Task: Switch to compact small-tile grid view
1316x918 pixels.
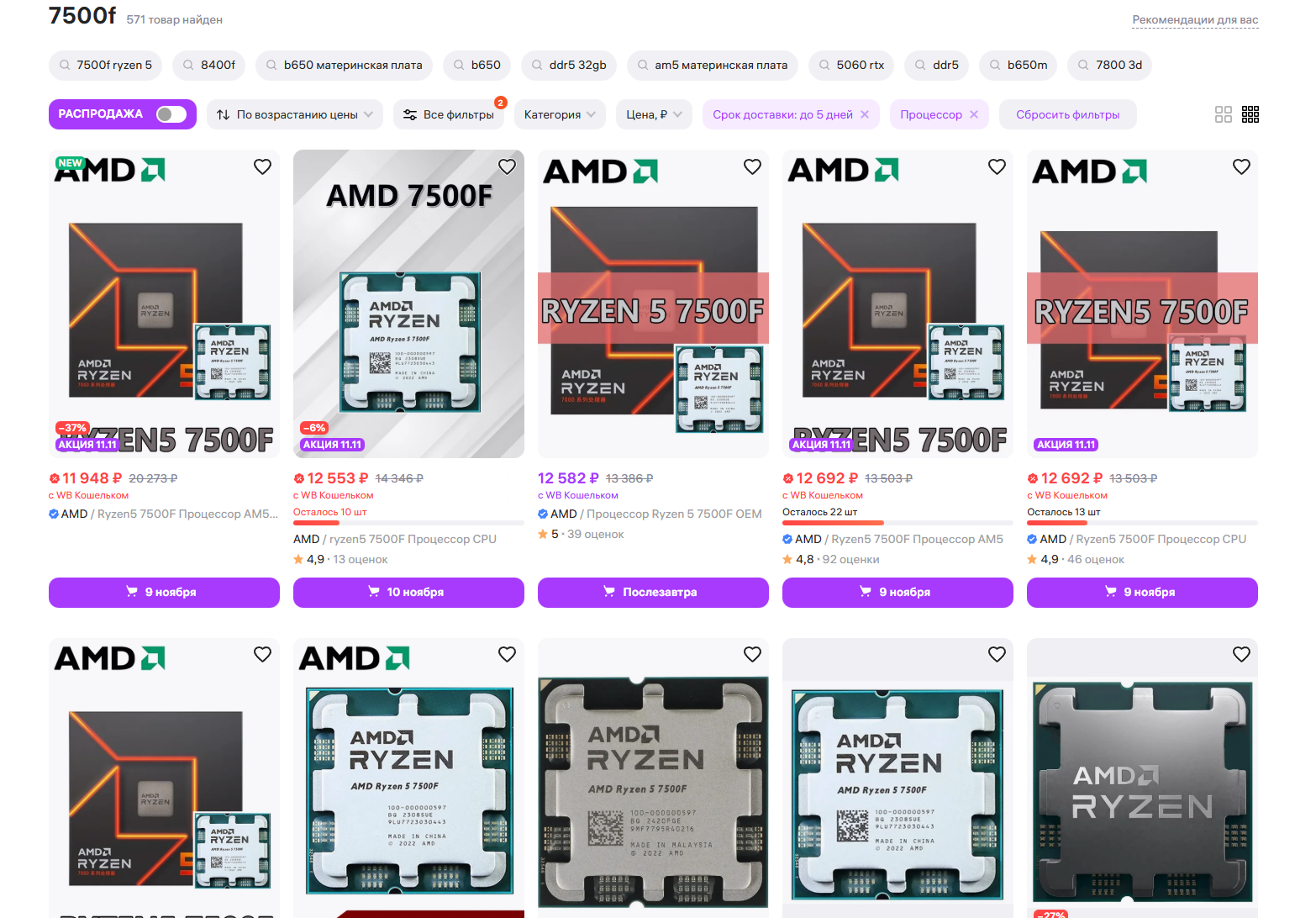Action: pos(1250,114)
